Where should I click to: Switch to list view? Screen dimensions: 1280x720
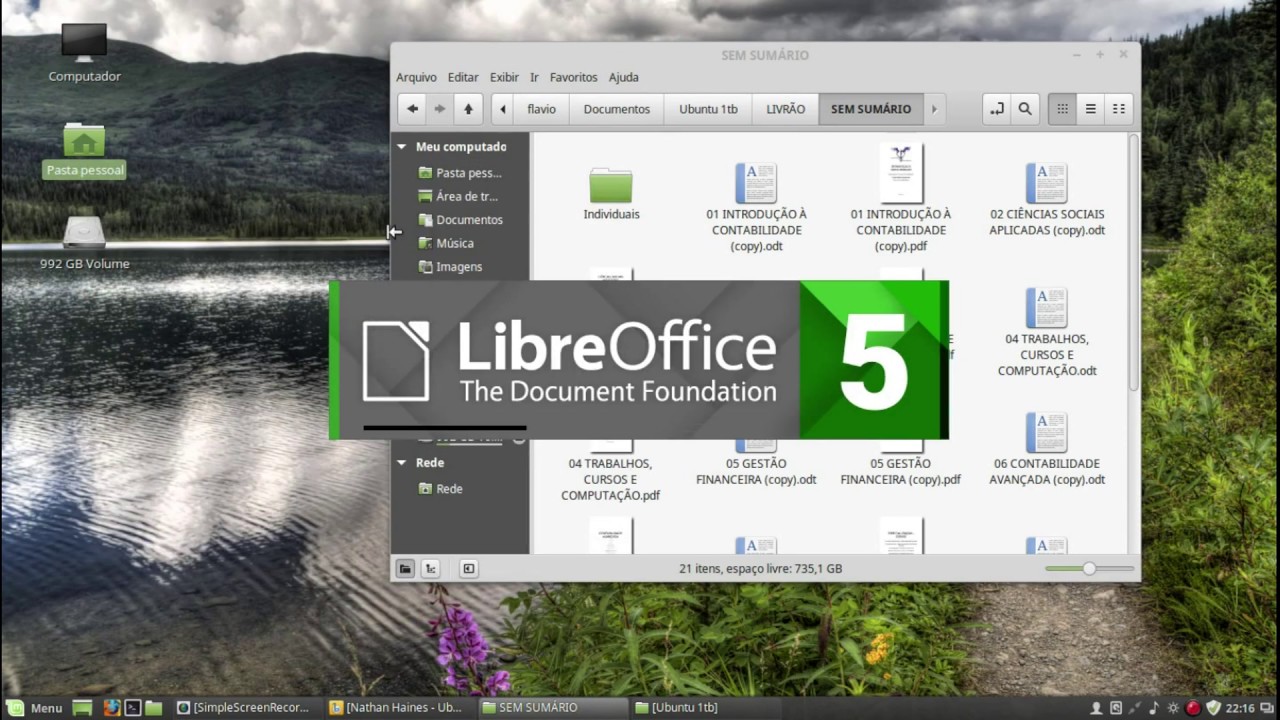point(1091,109)
